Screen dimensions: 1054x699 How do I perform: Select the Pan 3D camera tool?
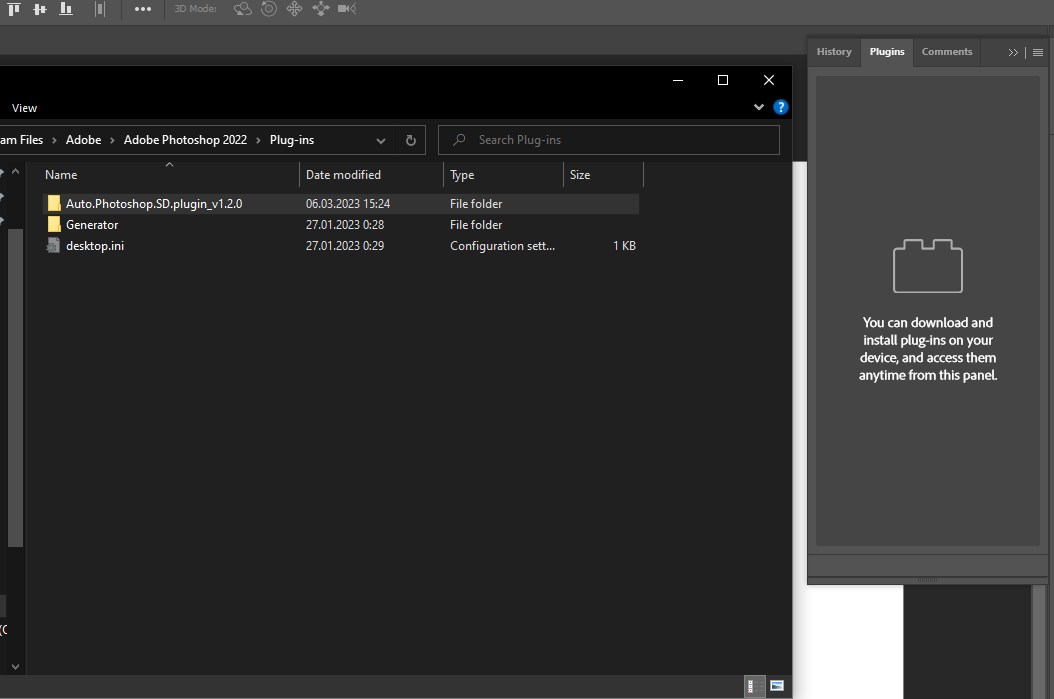tap(293, 9)
